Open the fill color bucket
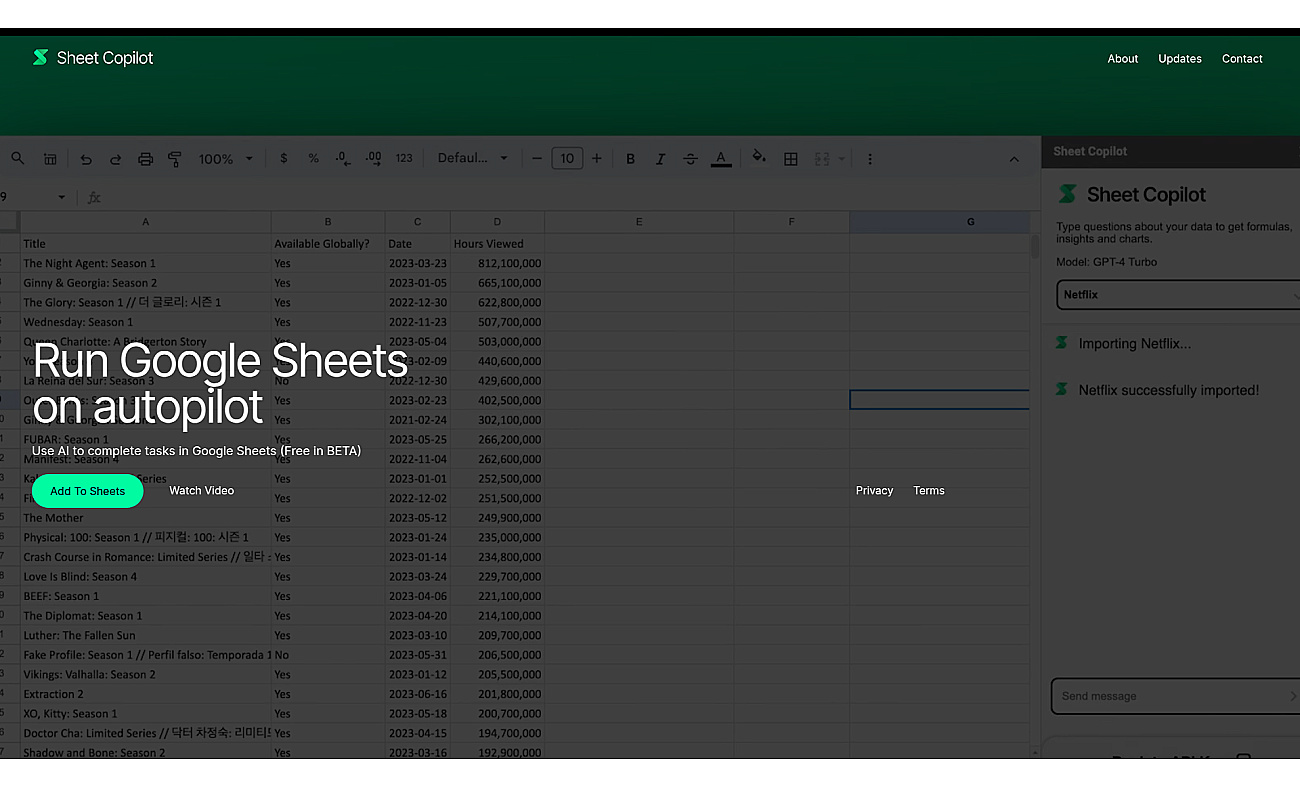This screenshot has height=788, width=1300. coord(759,158)
